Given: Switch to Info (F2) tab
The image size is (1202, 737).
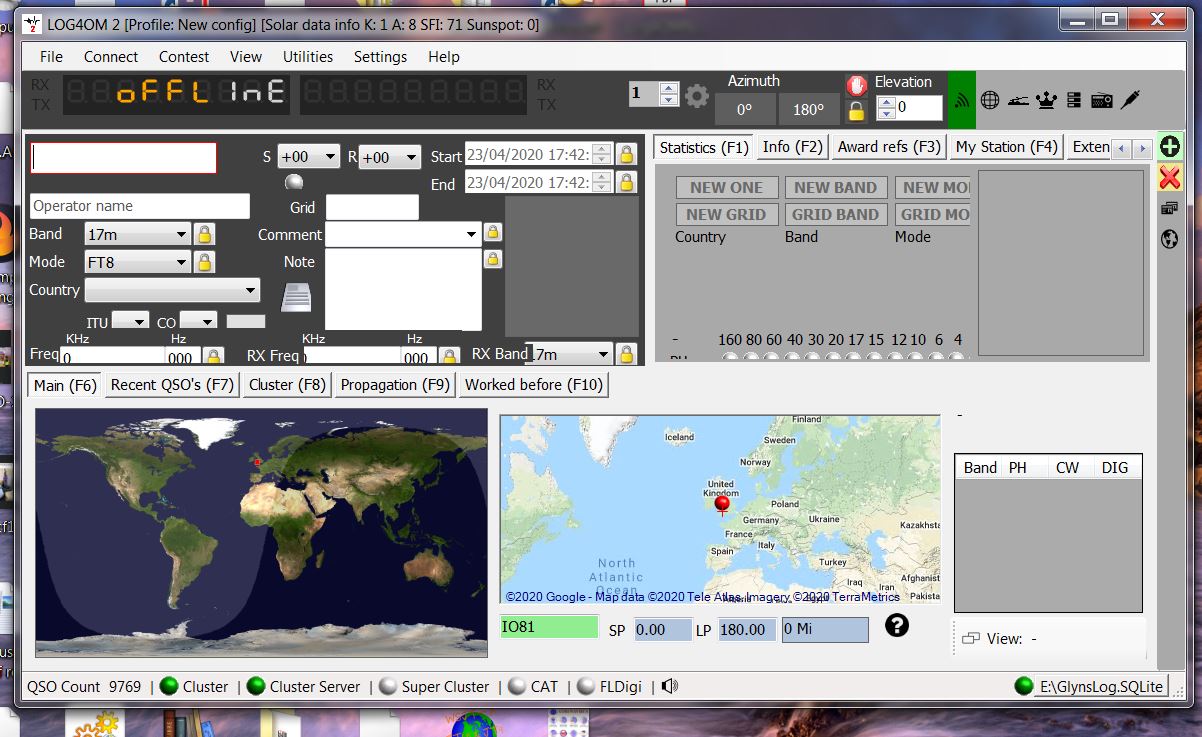Looking at the screenshot, I should click(793, 147).
